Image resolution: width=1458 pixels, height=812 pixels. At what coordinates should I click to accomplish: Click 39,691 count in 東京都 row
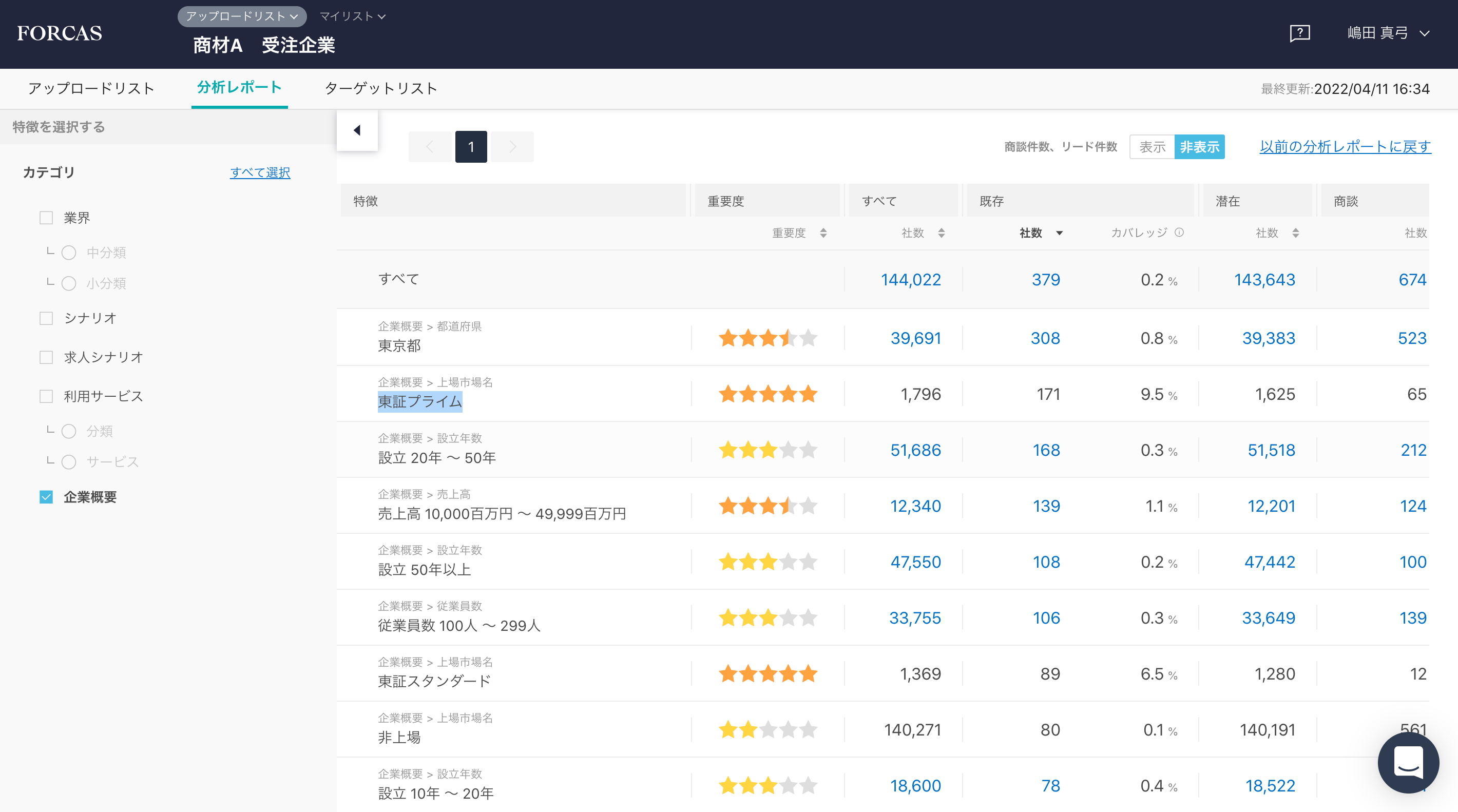pyautogui.click(x=915, y=338)
